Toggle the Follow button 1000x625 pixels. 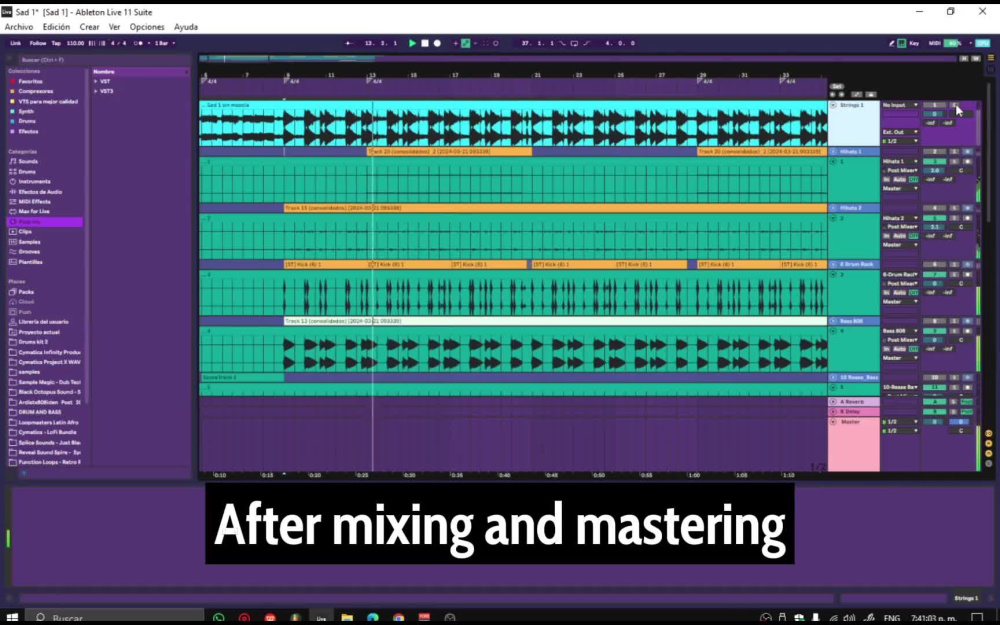point(38,43)
